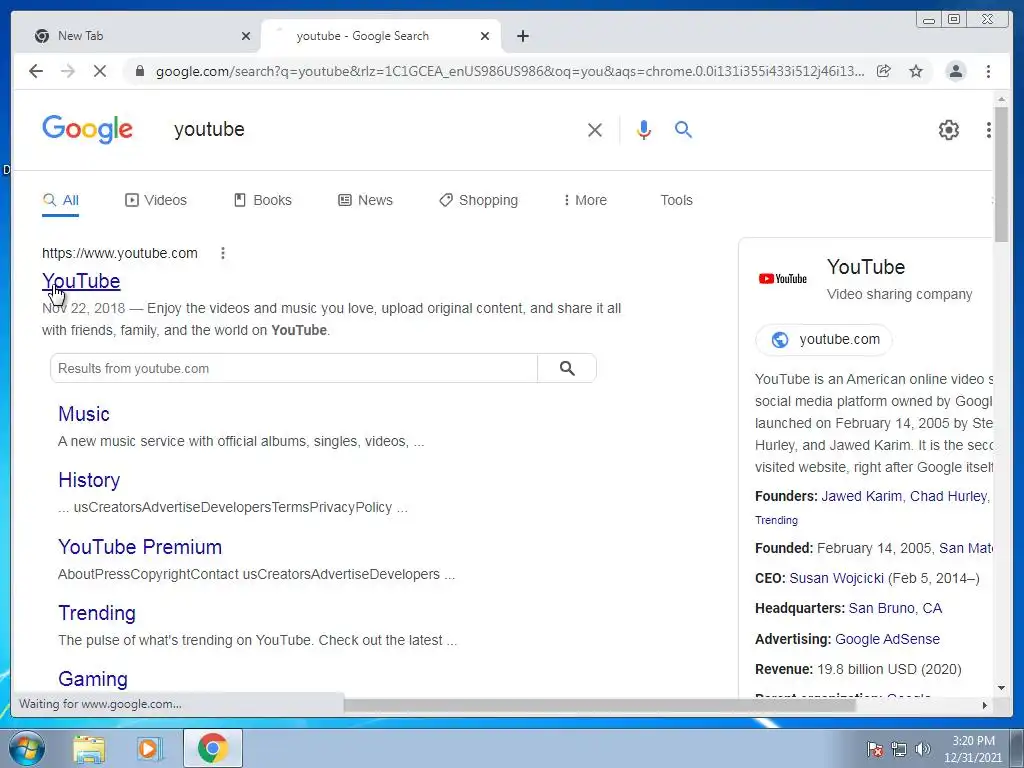This screenshot has width=1024, height=768.
Task: Click the search icon in Results from youtube.com box
Action: coord(567,368)
